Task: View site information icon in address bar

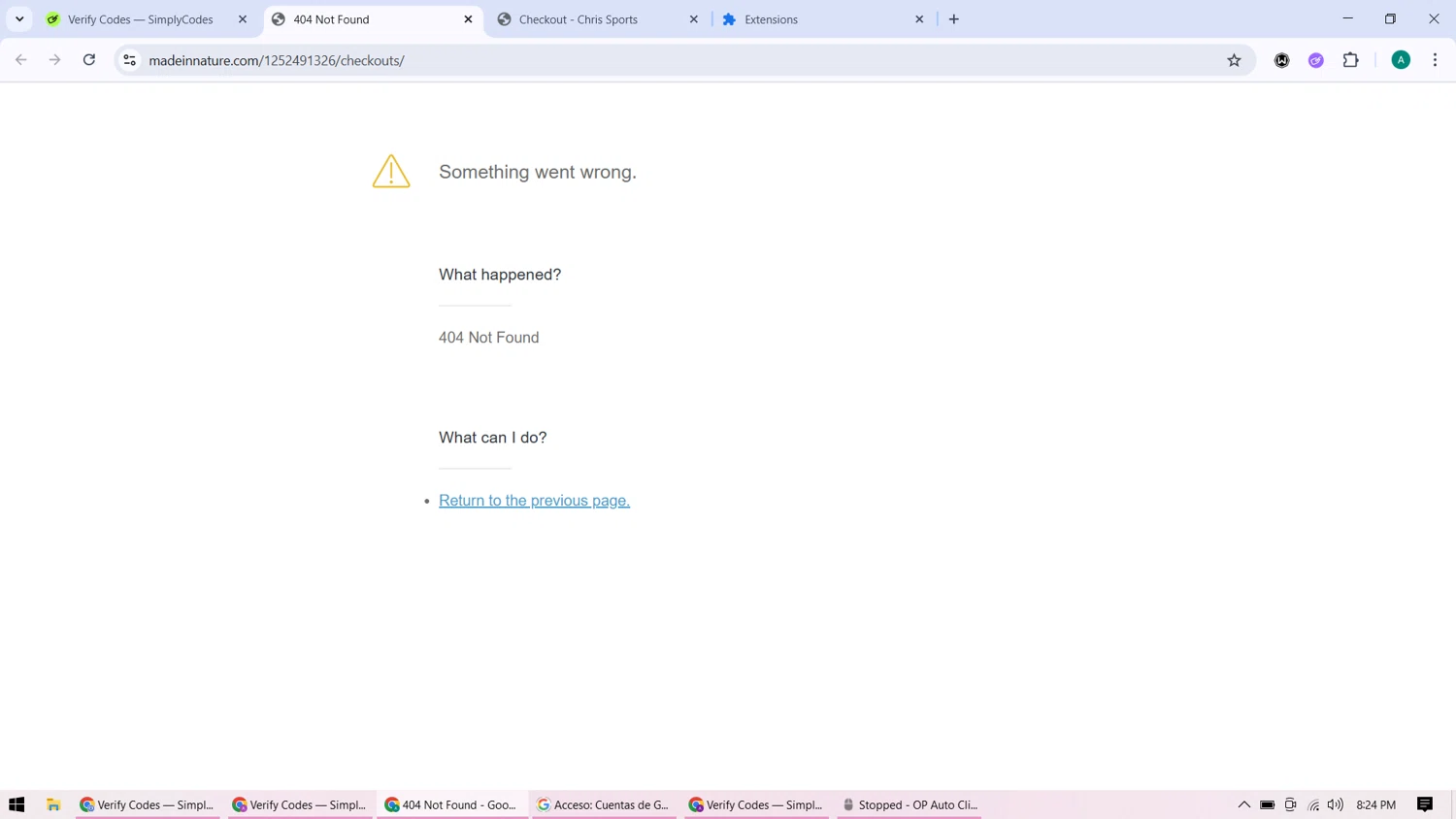Action: (129, 60)
